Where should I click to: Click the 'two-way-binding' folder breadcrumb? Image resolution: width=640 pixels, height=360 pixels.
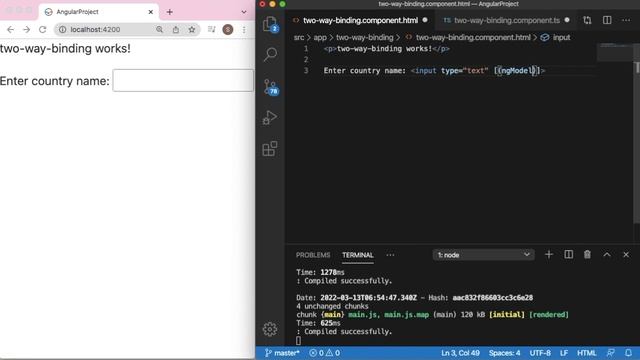point(364,38)
